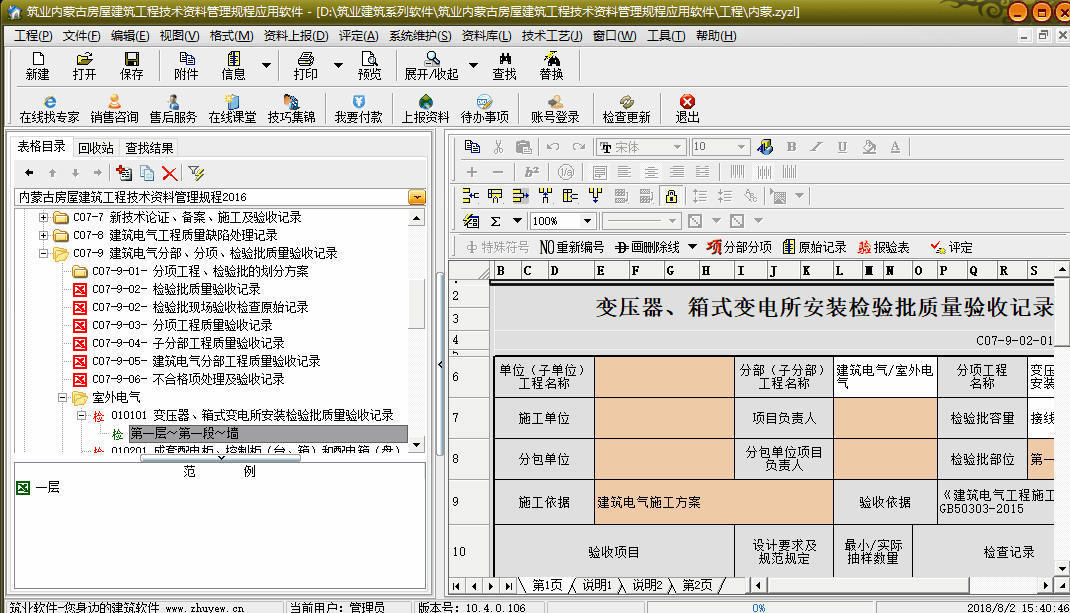Screen dimensions: 1070x613
Task: Click the 分部分项 toolbar button
Action: click(739, 247)
